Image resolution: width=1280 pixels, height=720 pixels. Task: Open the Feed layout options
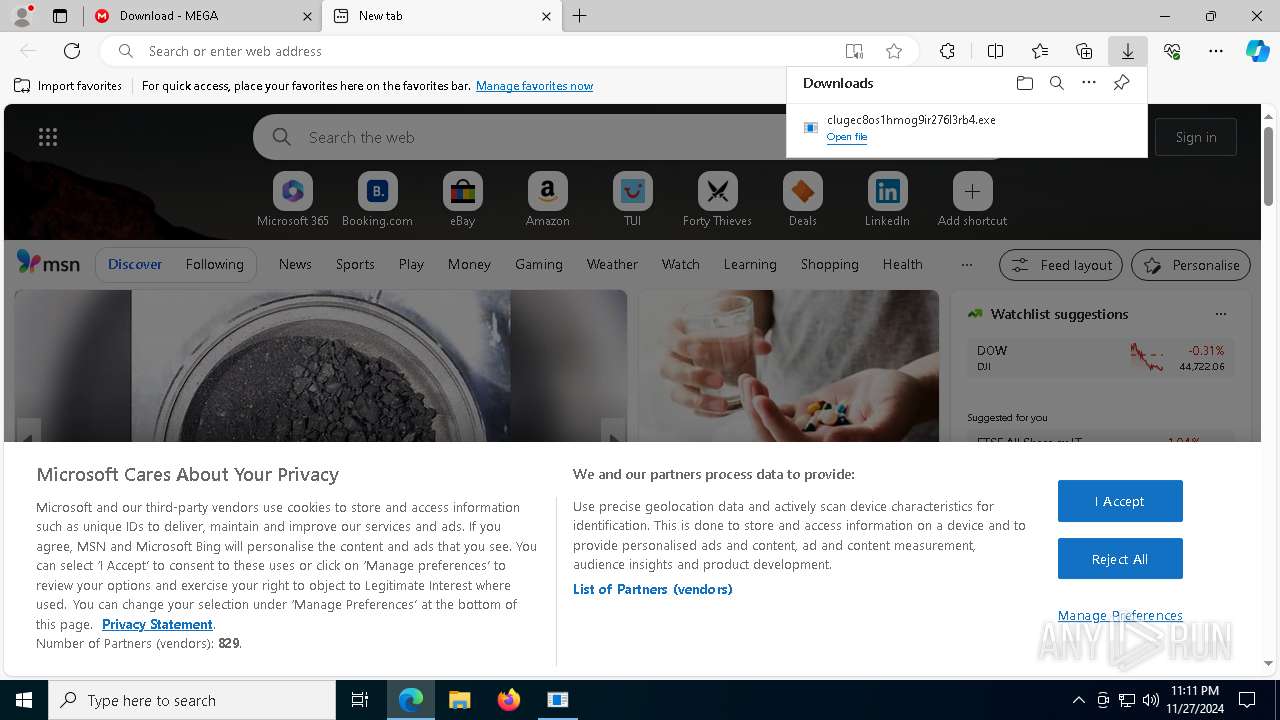pyautogui.click(x=1061, y=265)
